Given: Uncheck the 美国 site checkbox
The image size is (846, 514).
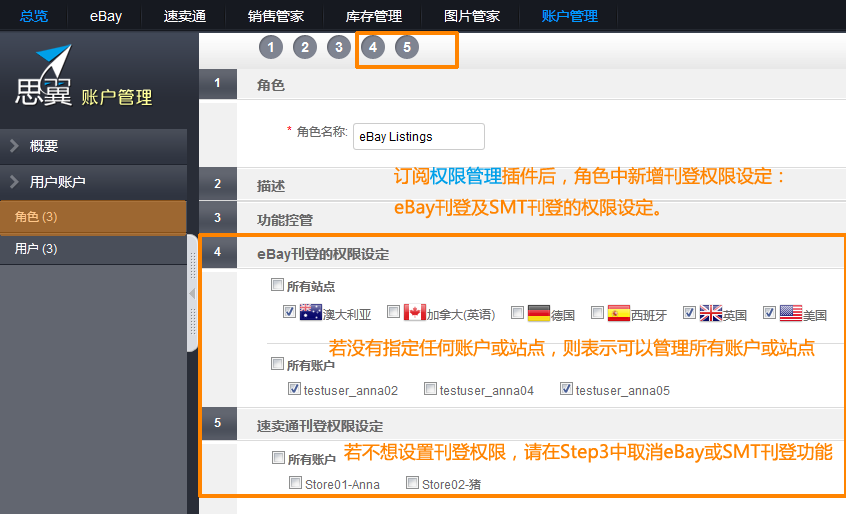Looking at the screenshot, I should (x=769, y=312).
